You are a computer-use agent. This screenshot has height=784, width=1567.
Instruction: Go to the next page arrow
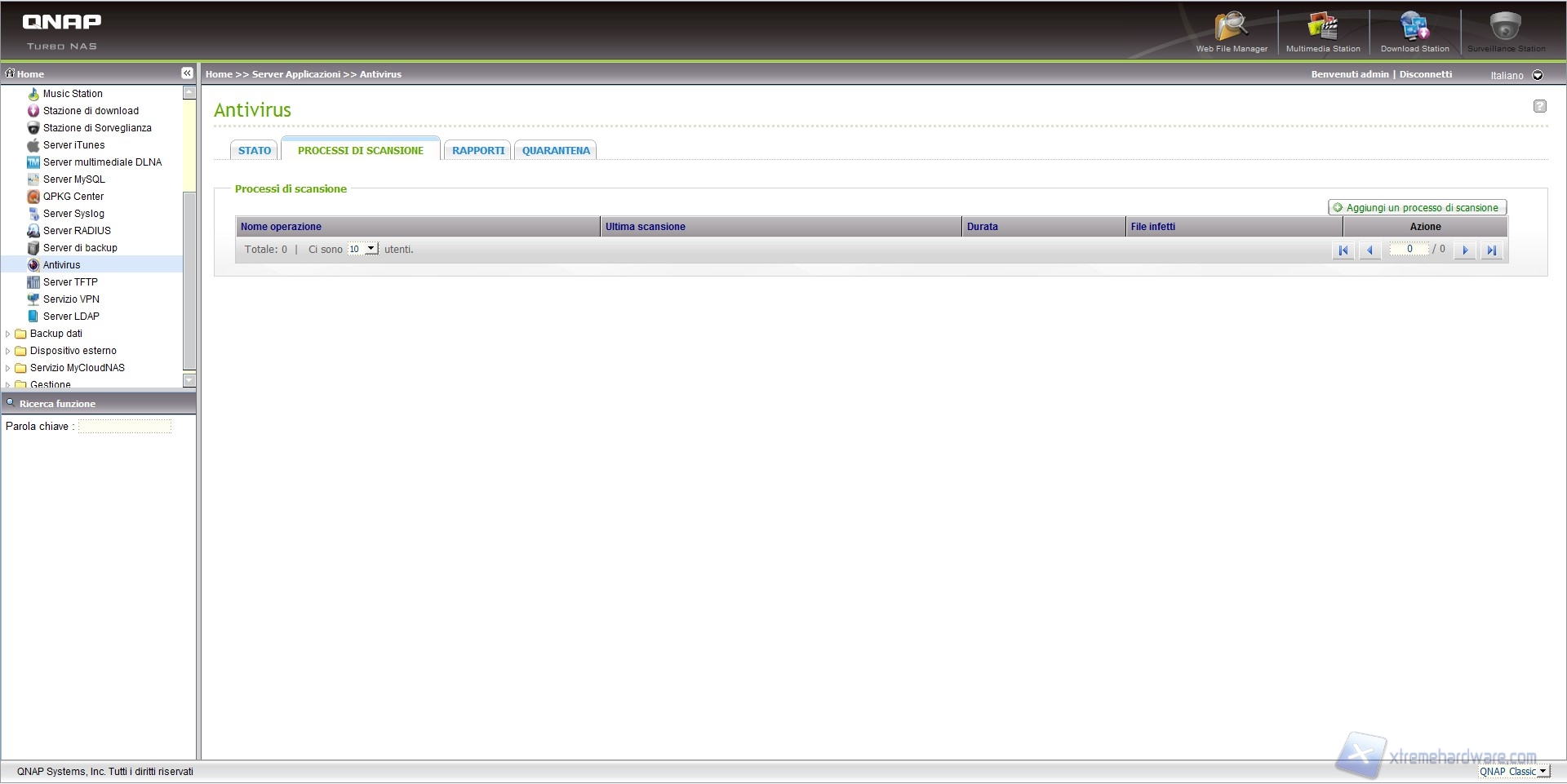pos(1465,250)
